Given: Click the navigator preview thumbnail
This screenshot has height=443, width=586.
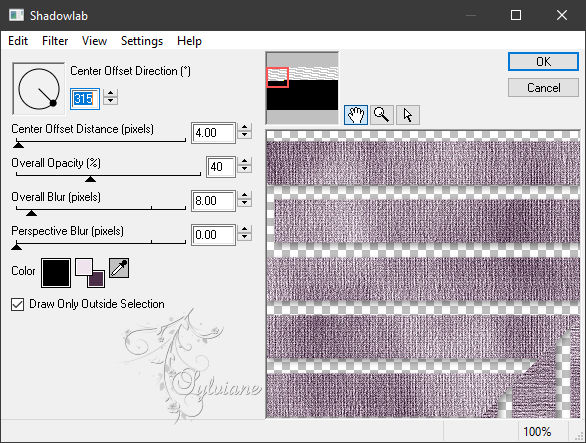Looking at the screenshot, I should (302, 88).
